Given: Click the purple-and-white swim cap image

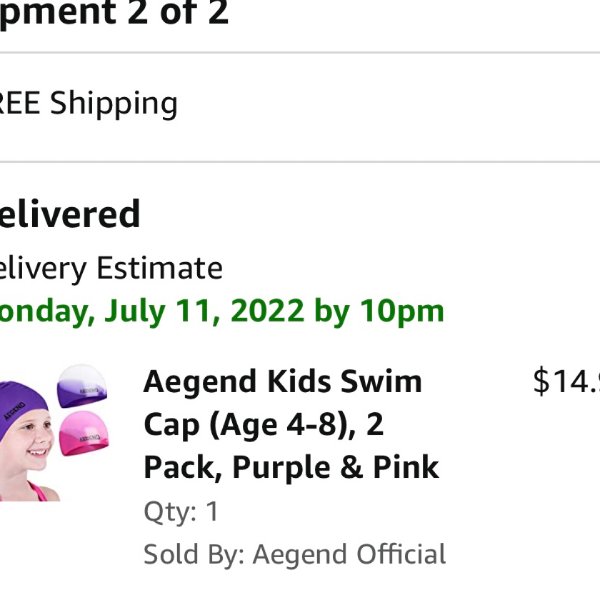Looking at the screenshot, I should (82, 386).
